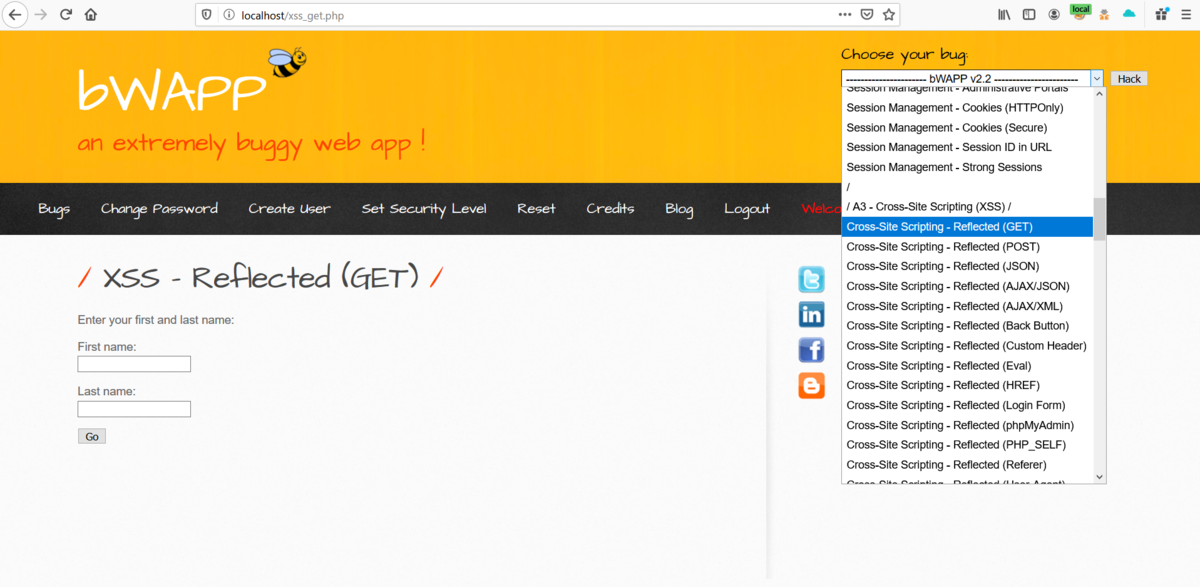Bookmark this page with the star
The height and width of the screenshot is (587, 1200).
click(888, 15)
